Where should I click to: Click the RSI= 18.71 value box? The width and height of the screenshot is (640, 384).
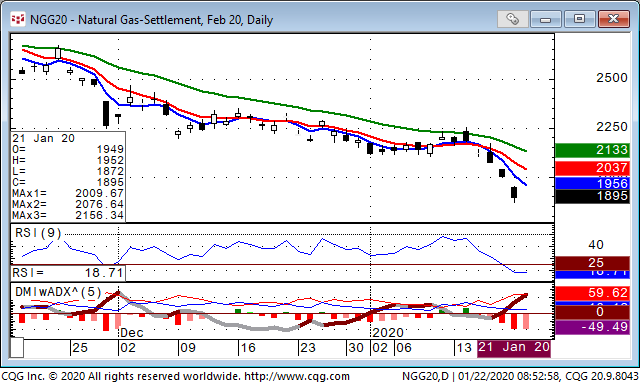(68, 273)
